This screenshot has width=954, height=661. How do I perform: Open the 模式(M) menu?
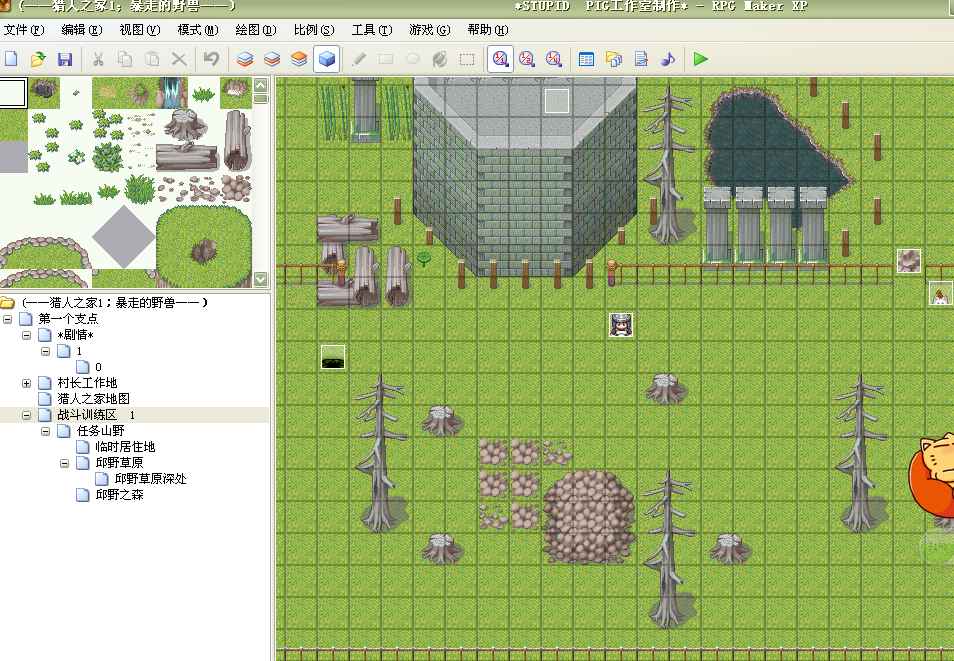[x=198, y=29]
